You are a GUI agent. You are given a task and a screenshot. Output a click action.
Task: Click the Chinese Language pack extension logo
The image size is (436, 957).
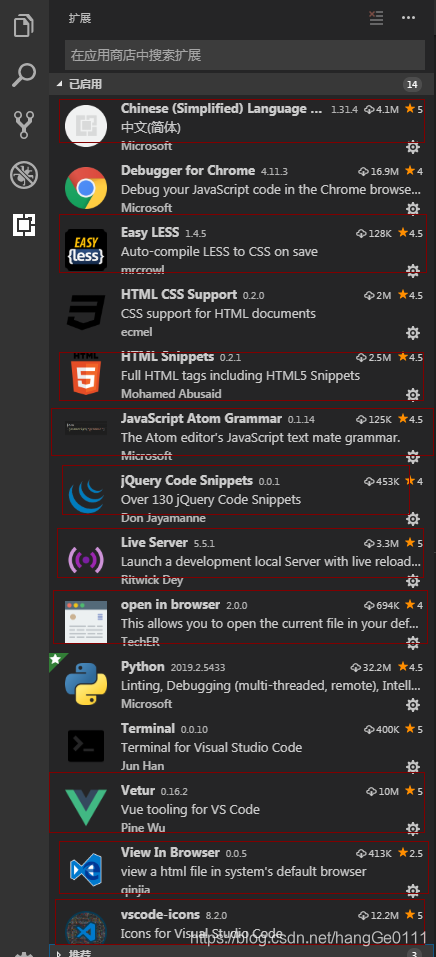[86, 126]
